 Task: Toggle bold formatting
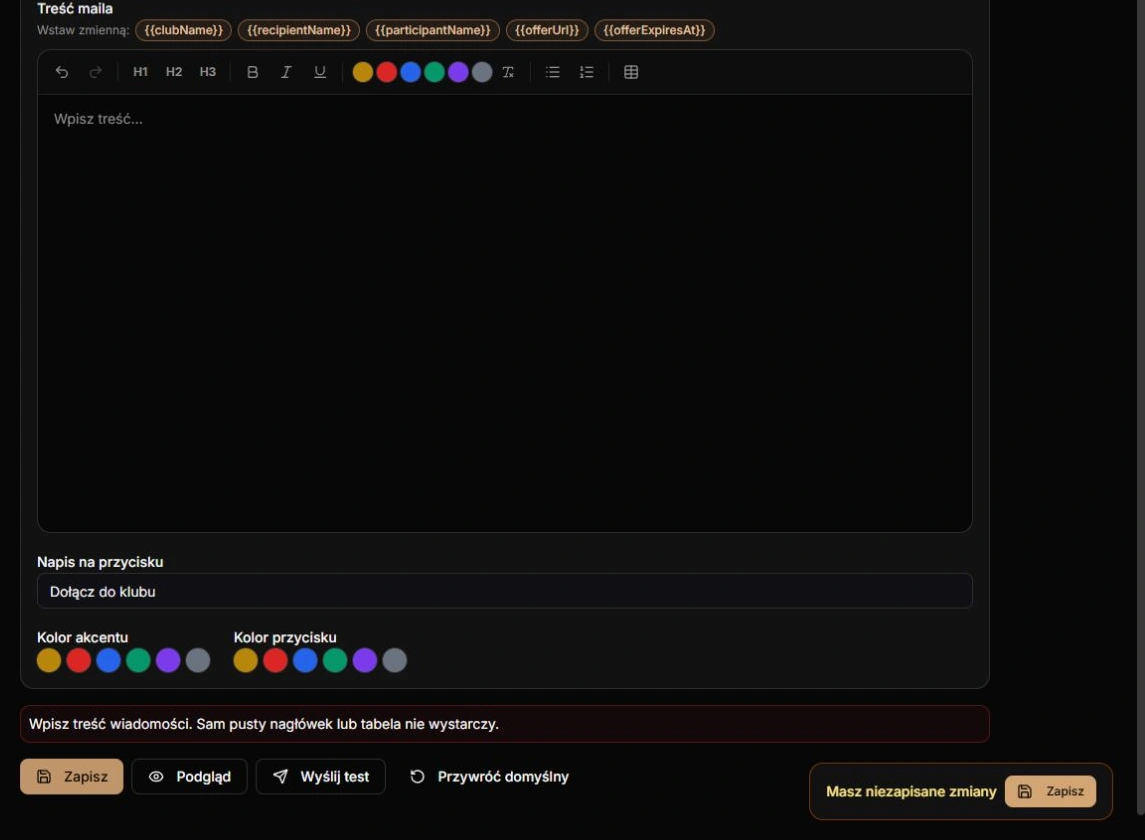coord(253,72)
